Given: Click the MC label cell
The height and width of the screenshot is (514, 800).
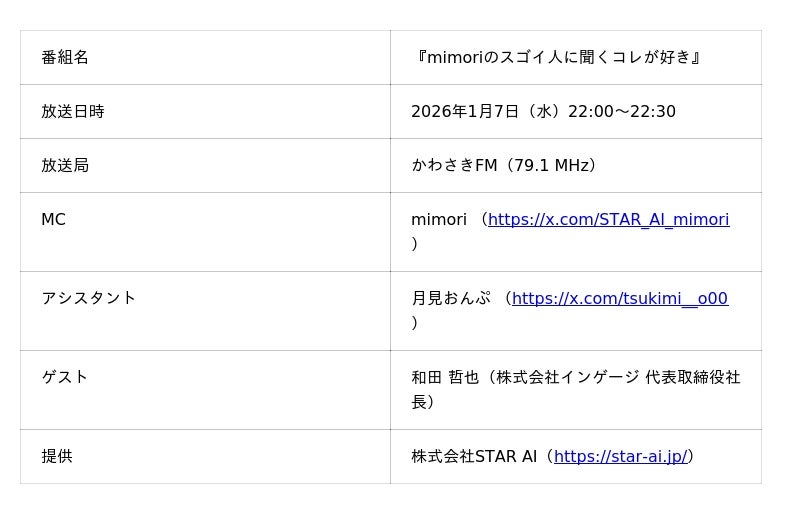Looking at the screenshot, I should pos(53,220).
